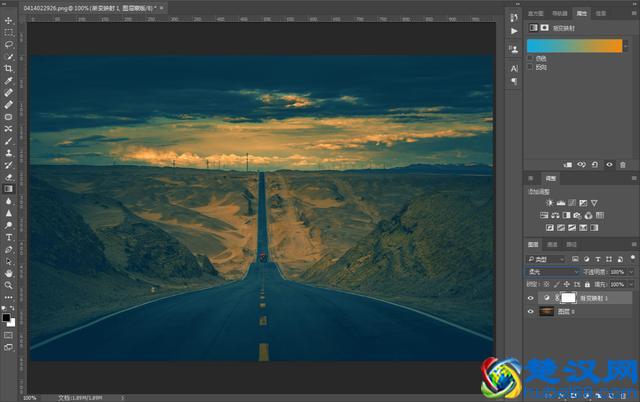
Task: Expand the gradient picker dropdown arrow
Action: click(627, 45)
